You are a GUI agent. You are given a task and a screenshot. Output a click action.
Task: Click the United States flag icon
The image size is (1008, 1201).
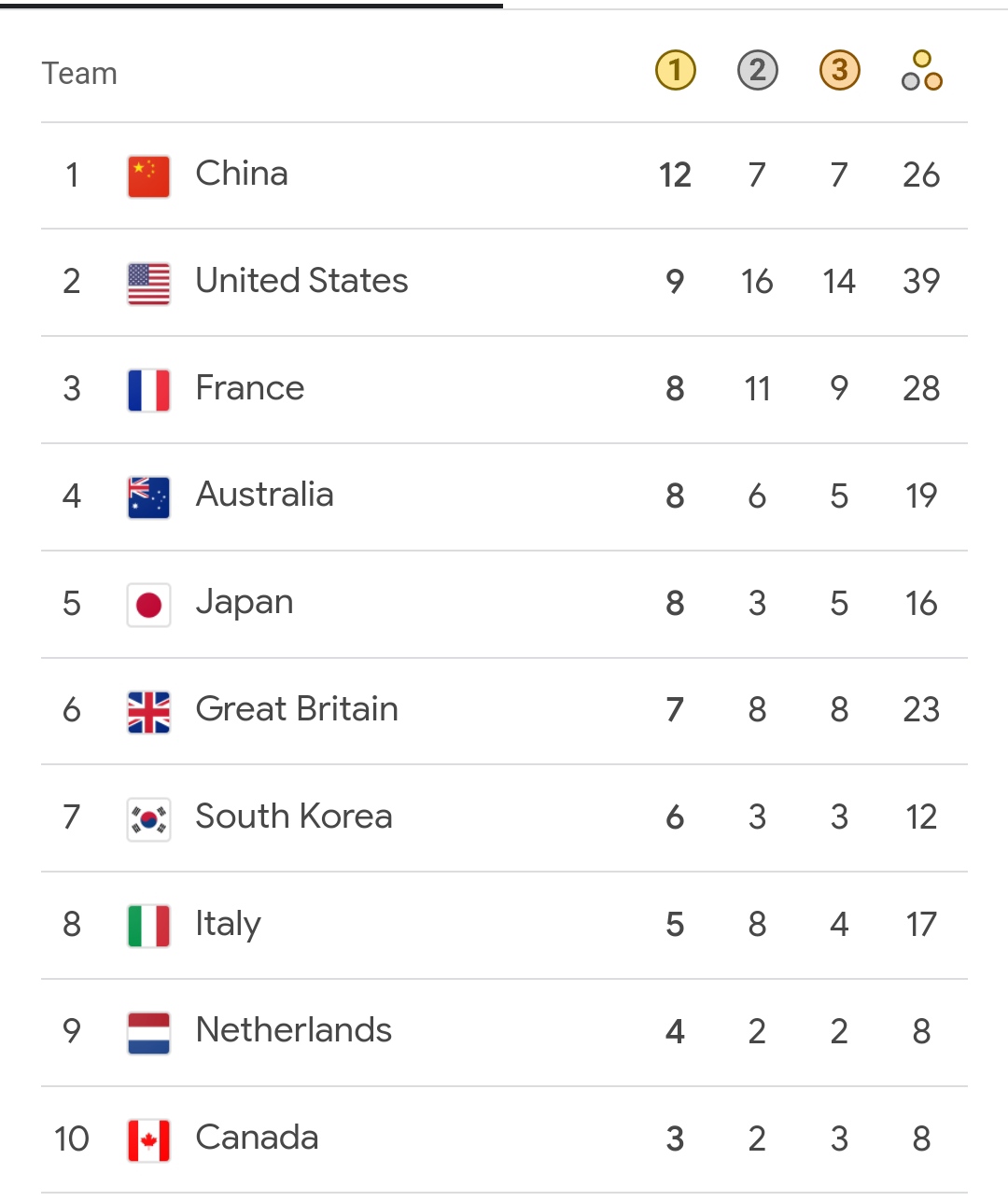pyautogui.click(x=148, y=284)
